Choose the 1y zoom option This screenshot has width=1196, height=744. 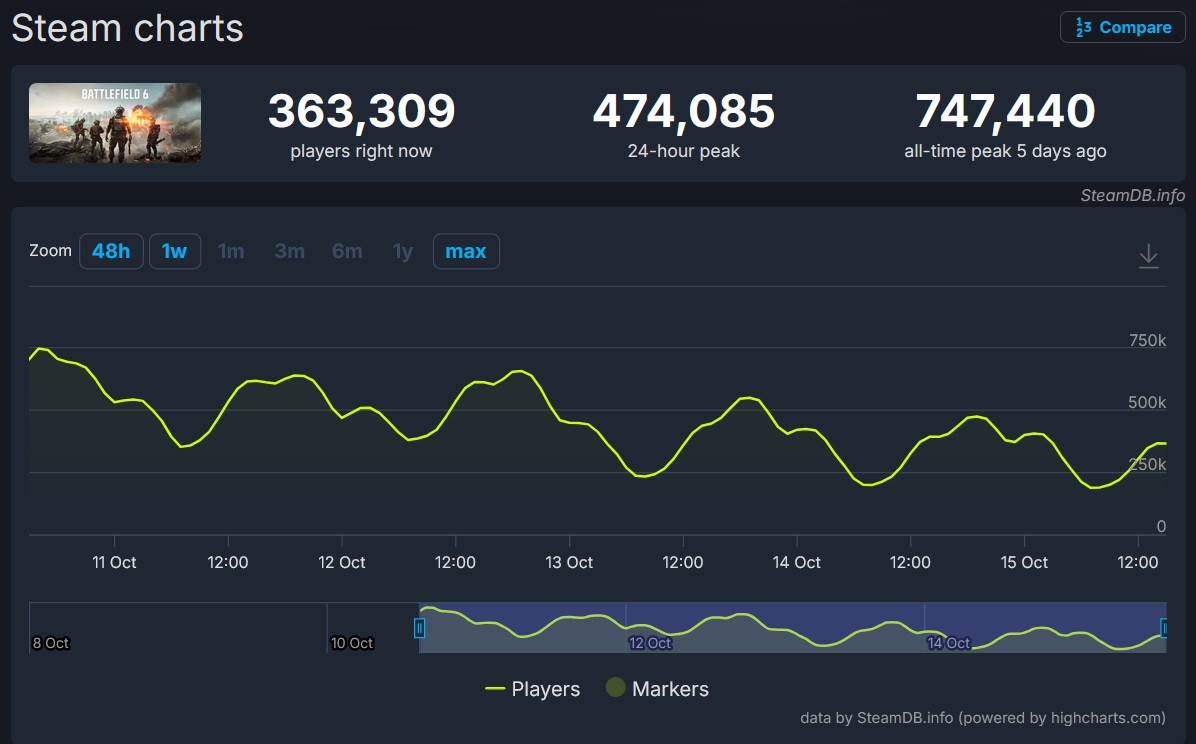(x=402, y=251)
